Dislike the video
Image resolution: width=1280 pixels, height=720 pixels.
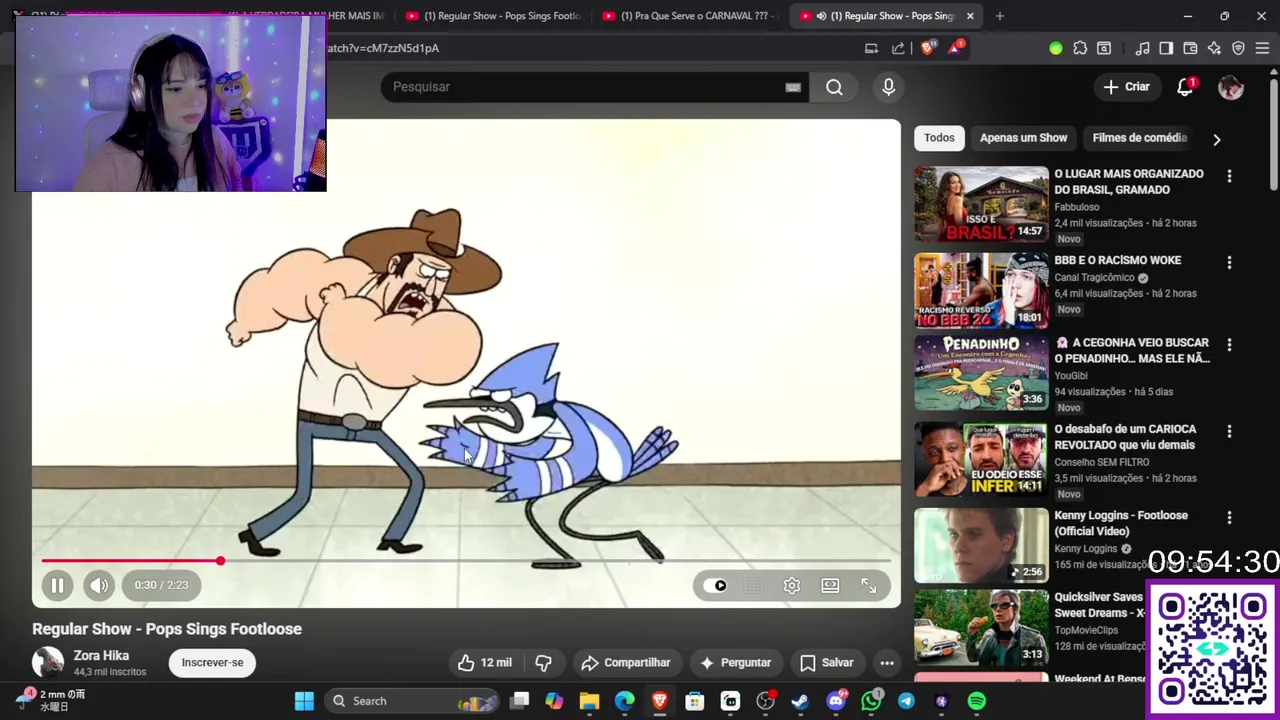pos(543,663)
